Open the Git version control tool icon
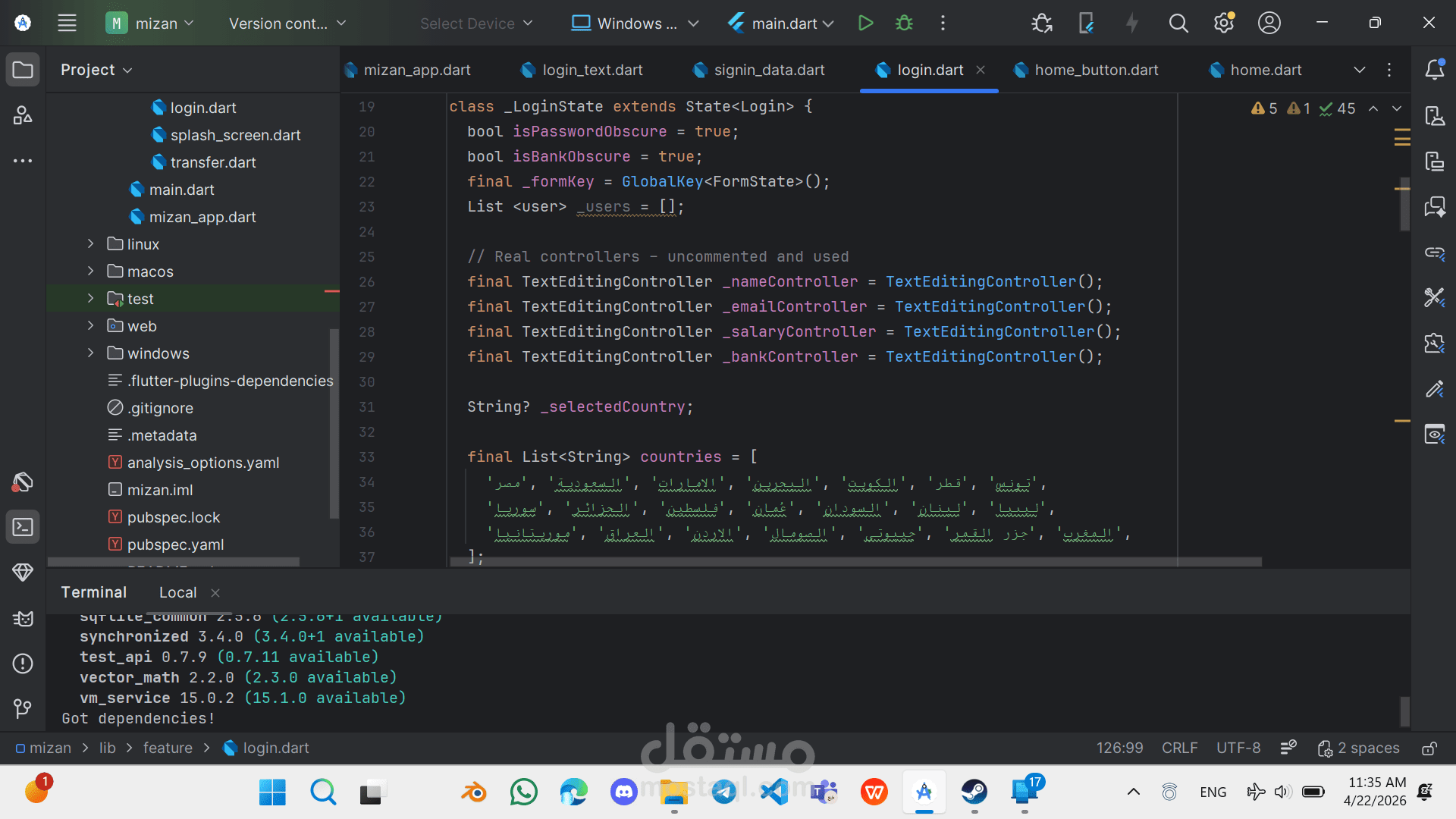 pos(23,709)
